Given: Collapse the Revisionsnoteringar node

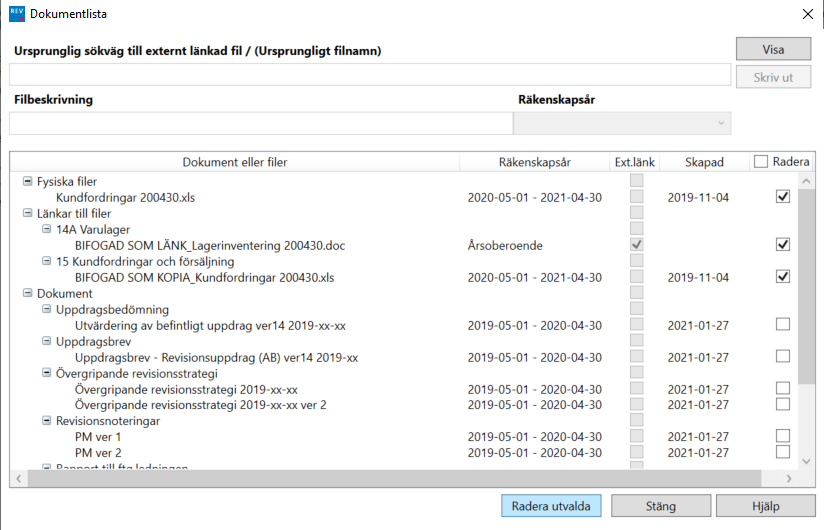Looking at the screenshot, I should tap(46, 420).
